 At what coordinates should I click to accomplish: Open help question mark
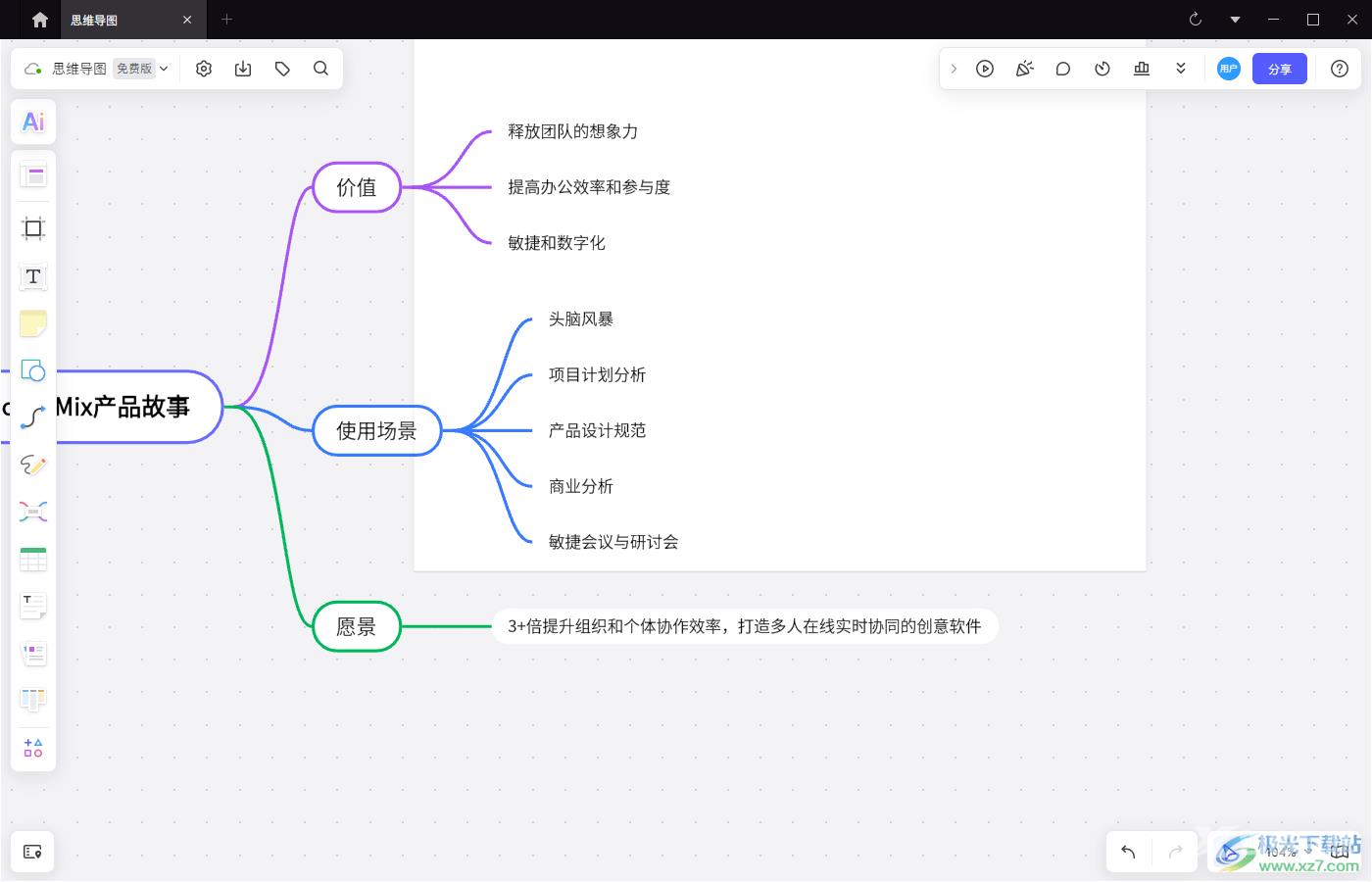tap(1340, 69)
